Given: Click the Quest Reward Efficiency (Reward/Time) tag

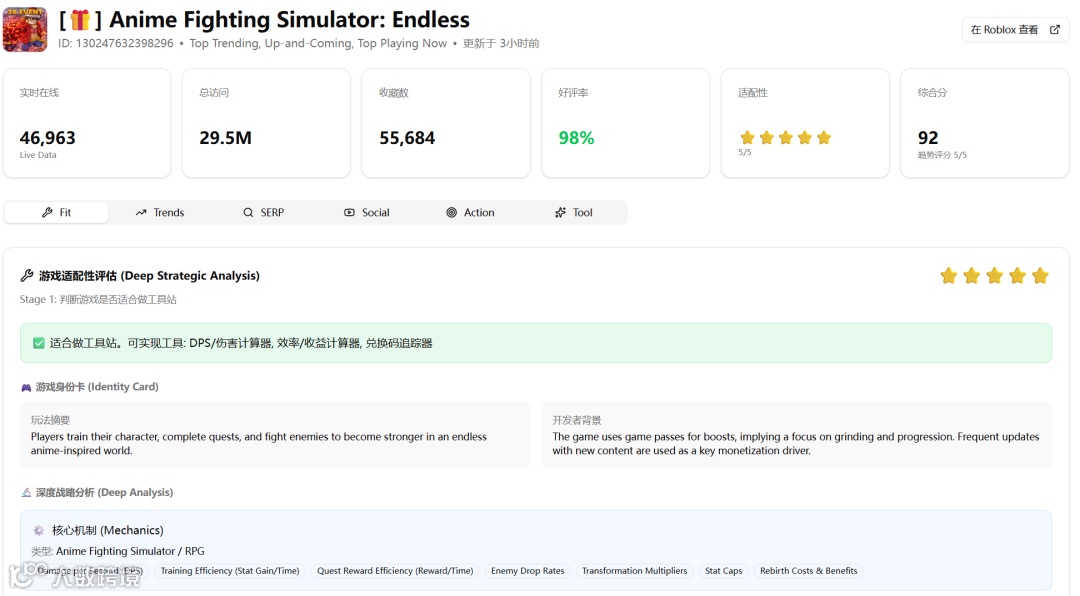Looking at the screenshot, I should 395,571.
